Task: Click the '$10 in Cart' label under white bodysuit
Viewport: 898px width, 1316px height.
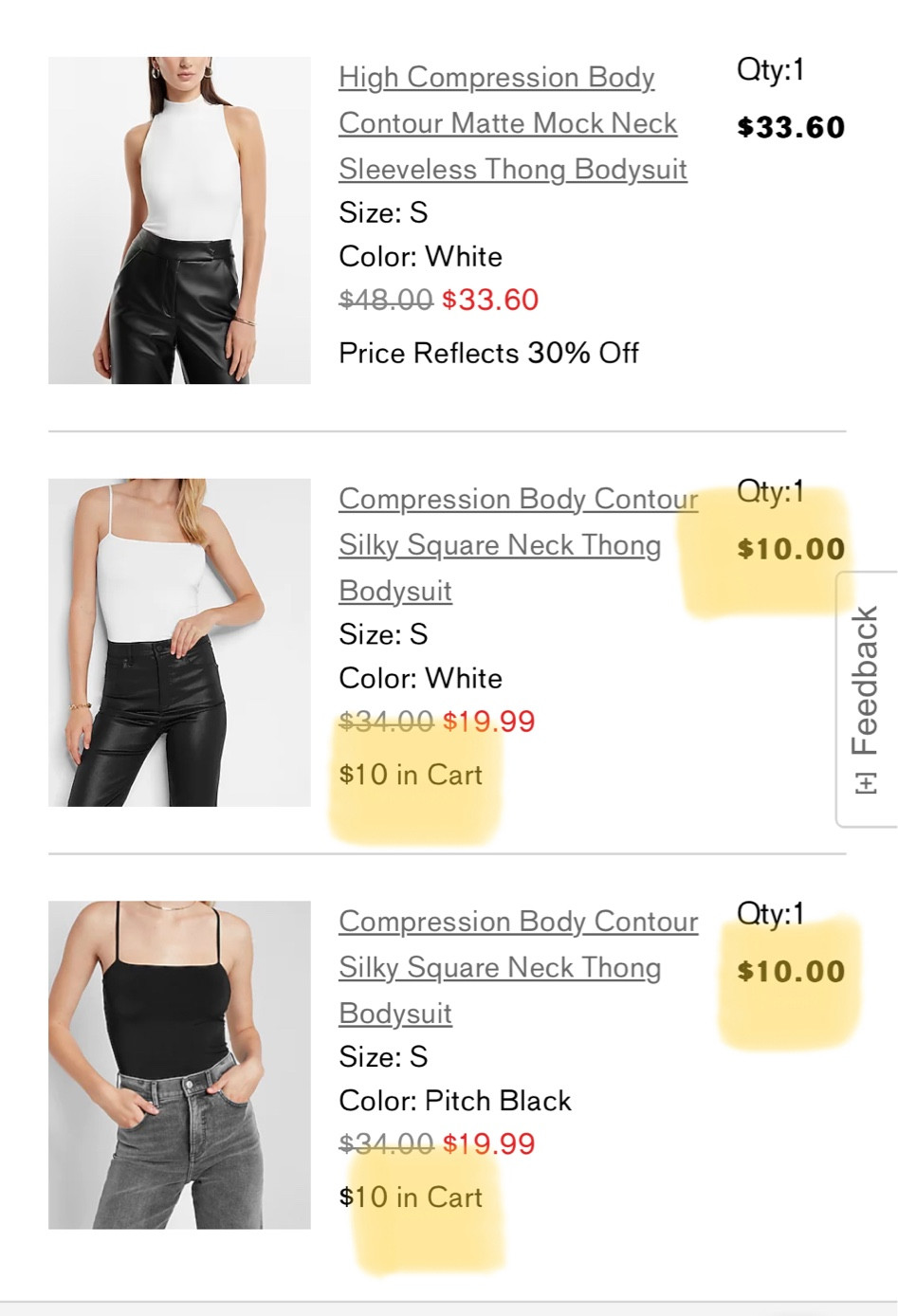Action: point(410,775)
